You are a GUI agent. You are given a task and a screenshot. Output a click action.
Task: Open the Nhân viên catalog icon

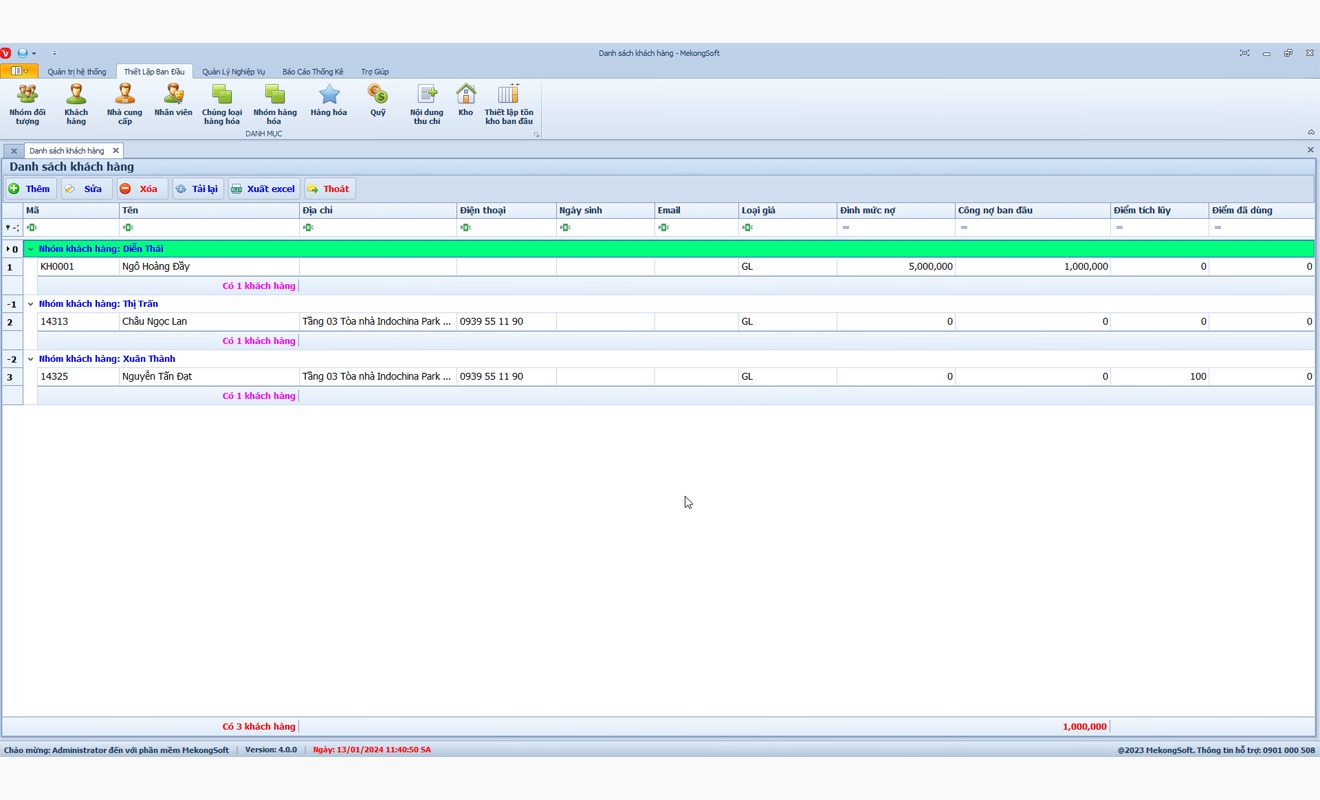(173, 101)
